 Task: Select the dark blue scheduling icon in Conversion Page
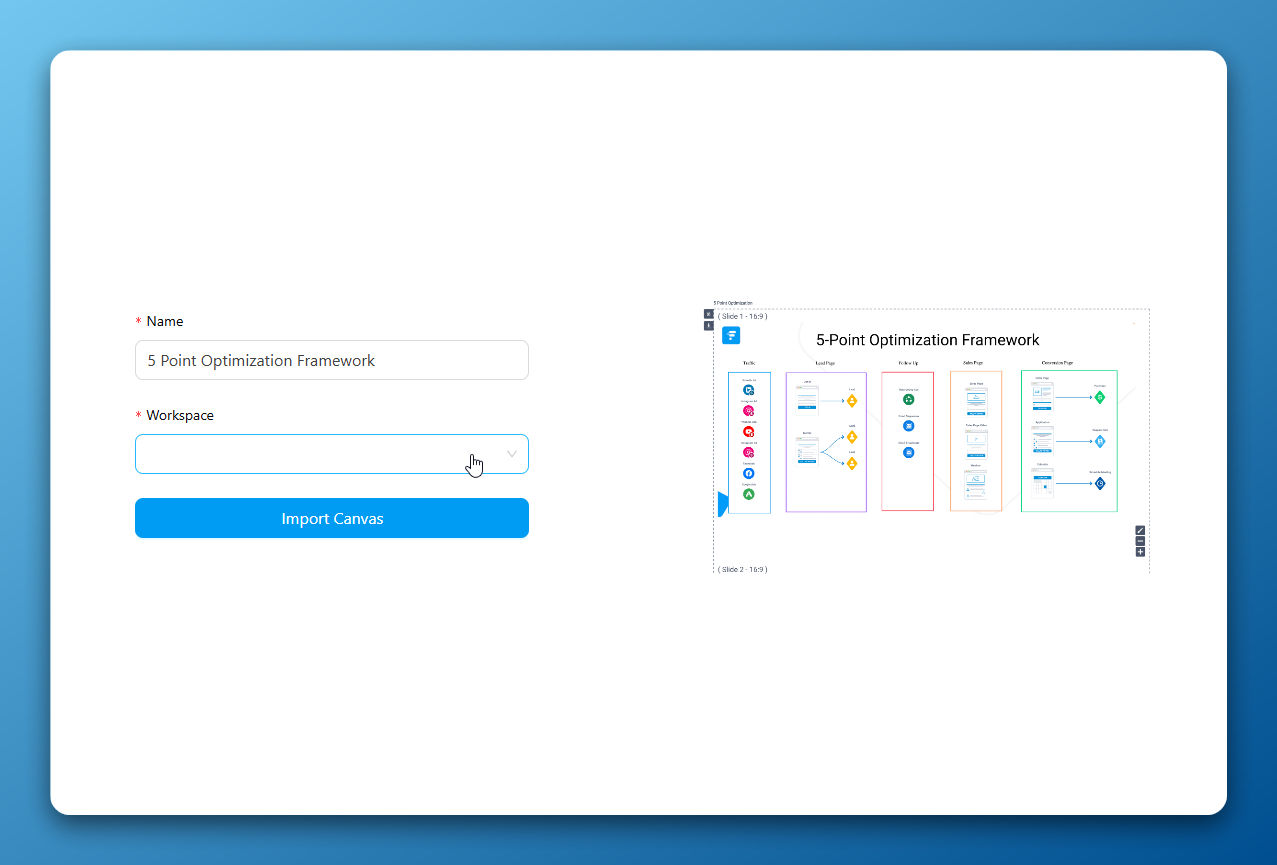click(x=1099, y=484)
